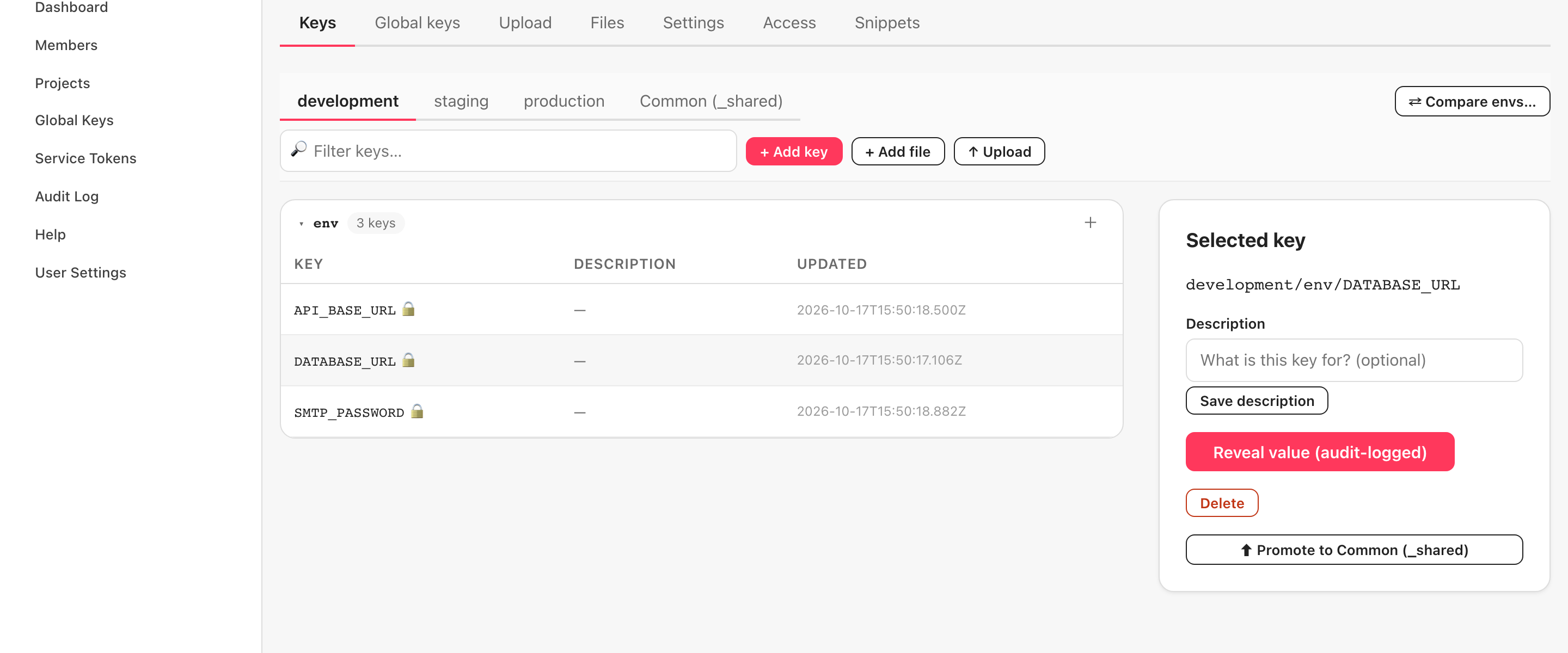The width and height of the screenshot is (1568, 653).
Task: Open the Settings tab
Action: [x=693, y=23]
